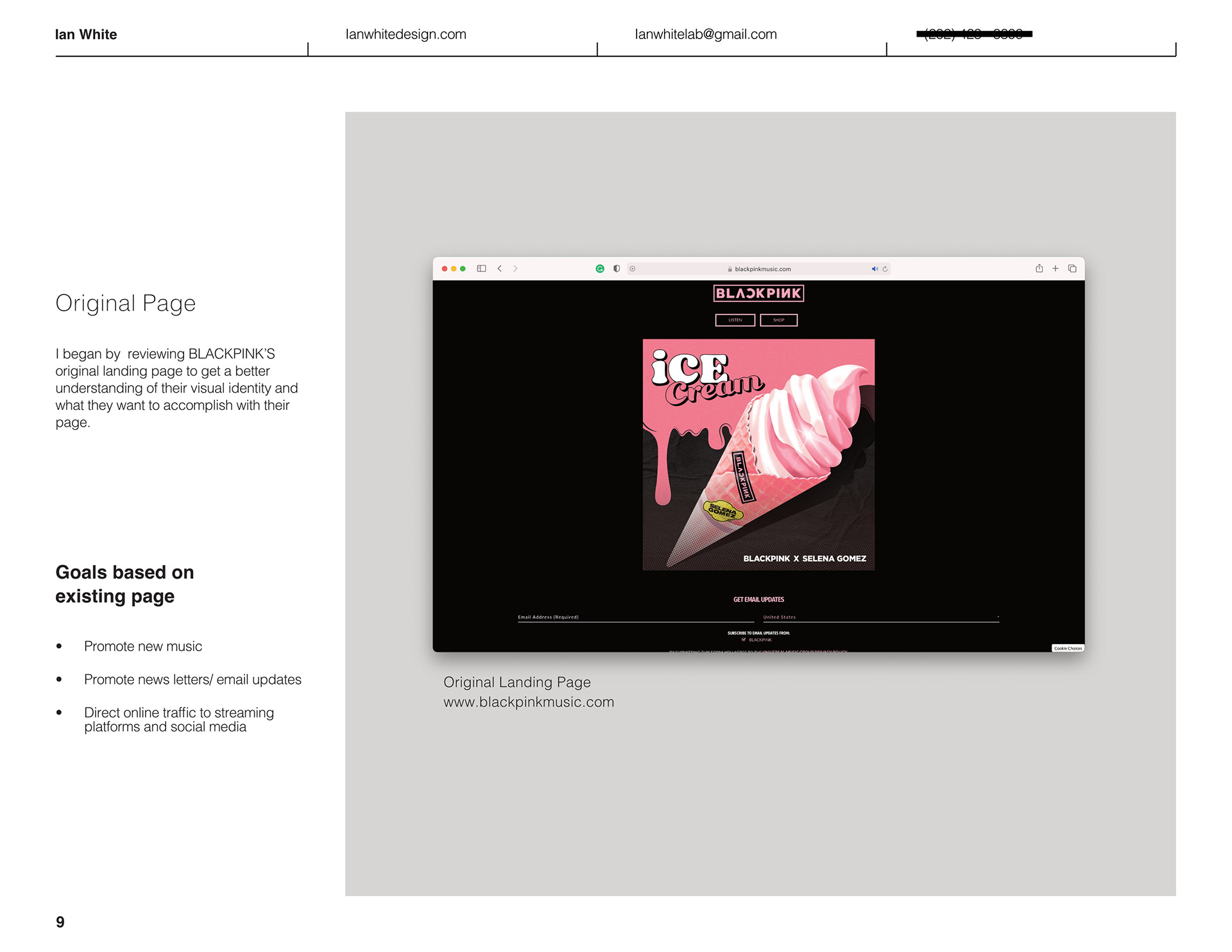Click the BLACKPINK logo on webpage
Image resolution: width=1232 pixels, height=952 pixels.
758,293
